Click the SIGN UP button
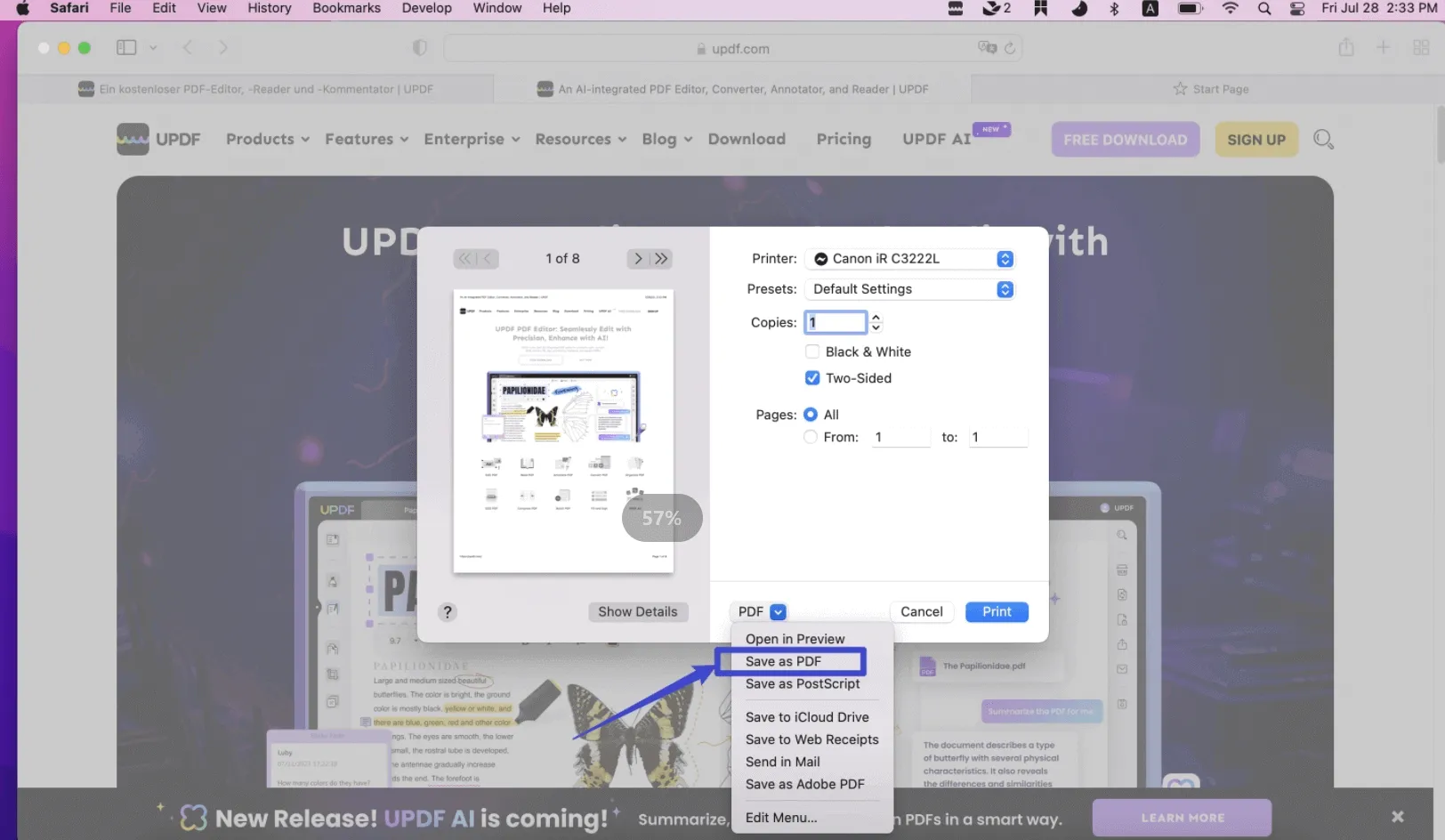Screen dimensions: 1445x840 [x=1256, y=140]
